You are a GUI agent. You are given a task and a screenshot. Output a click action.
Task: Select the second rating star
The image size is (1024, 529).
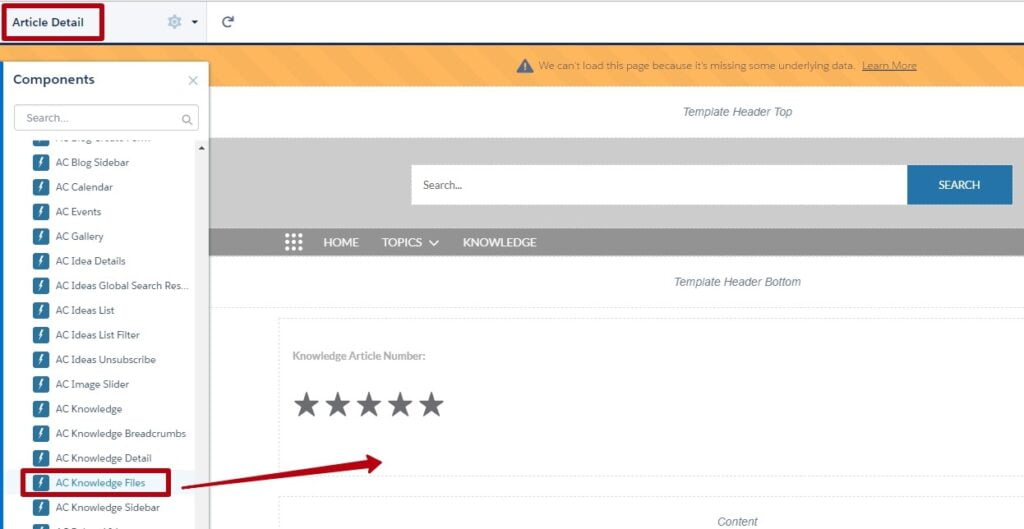338,405
